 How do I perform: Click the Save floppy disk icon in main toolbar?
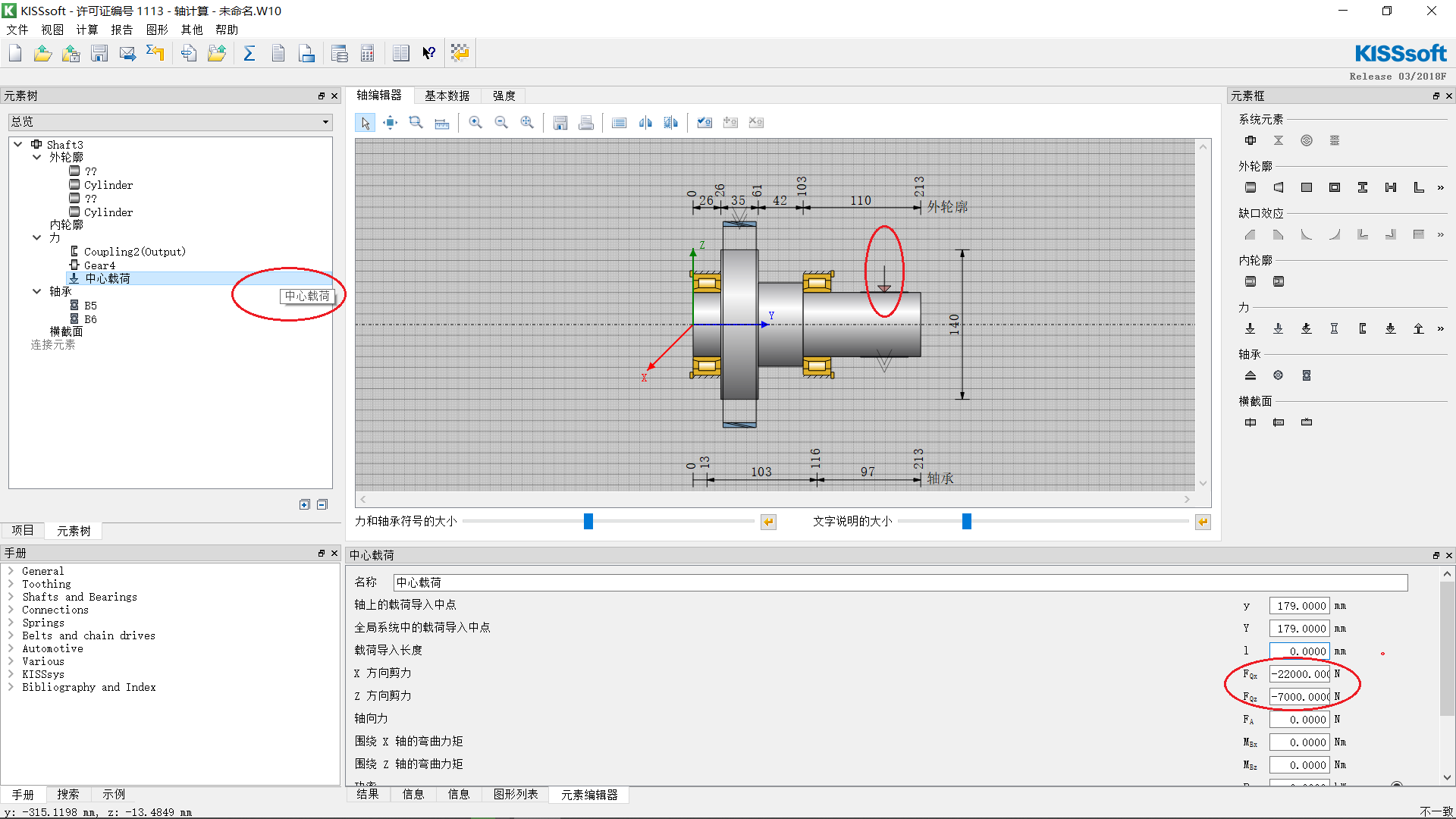click(99, 53)
